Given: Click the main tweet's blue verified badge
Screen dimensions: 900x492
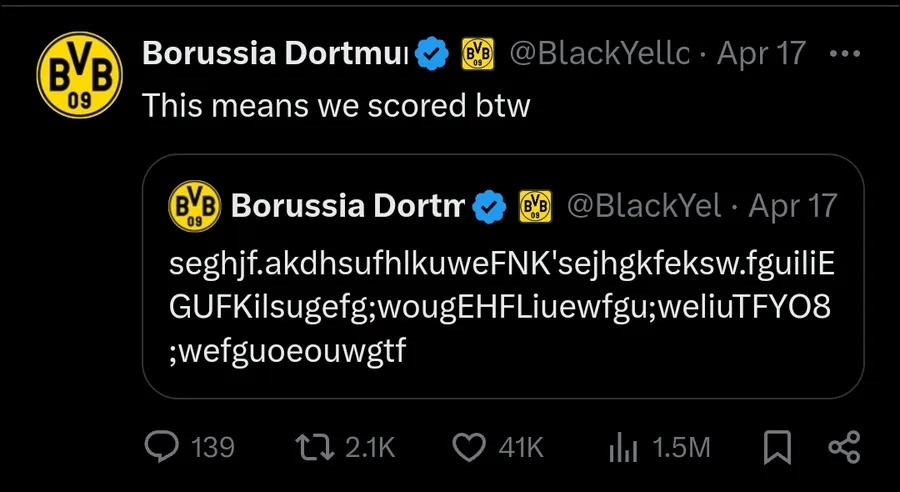Looking at the screenshot, I should point(432,54).
